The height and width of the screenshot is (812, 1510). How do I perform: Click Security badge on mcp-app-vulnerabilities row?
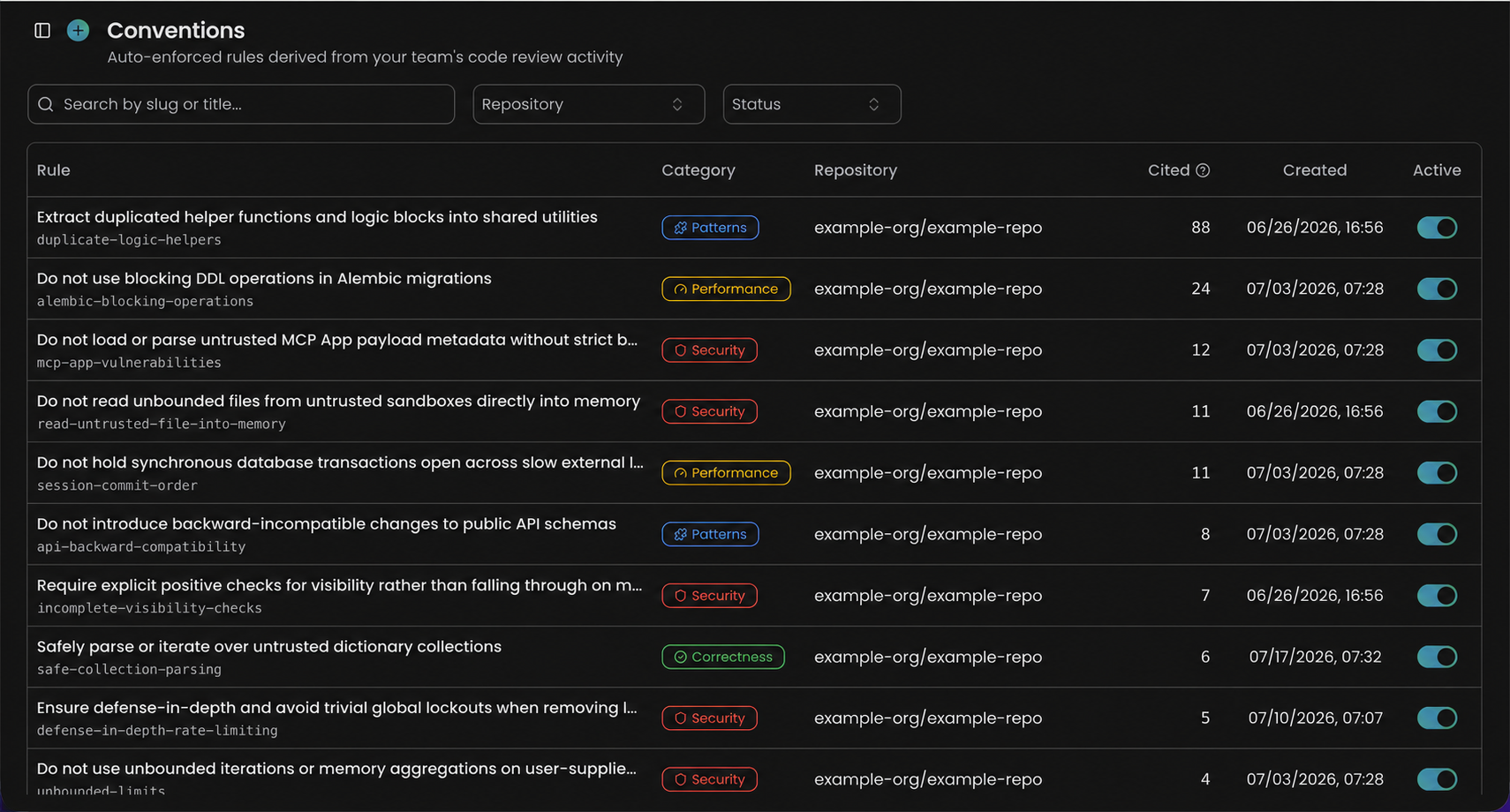pos(709,350)
